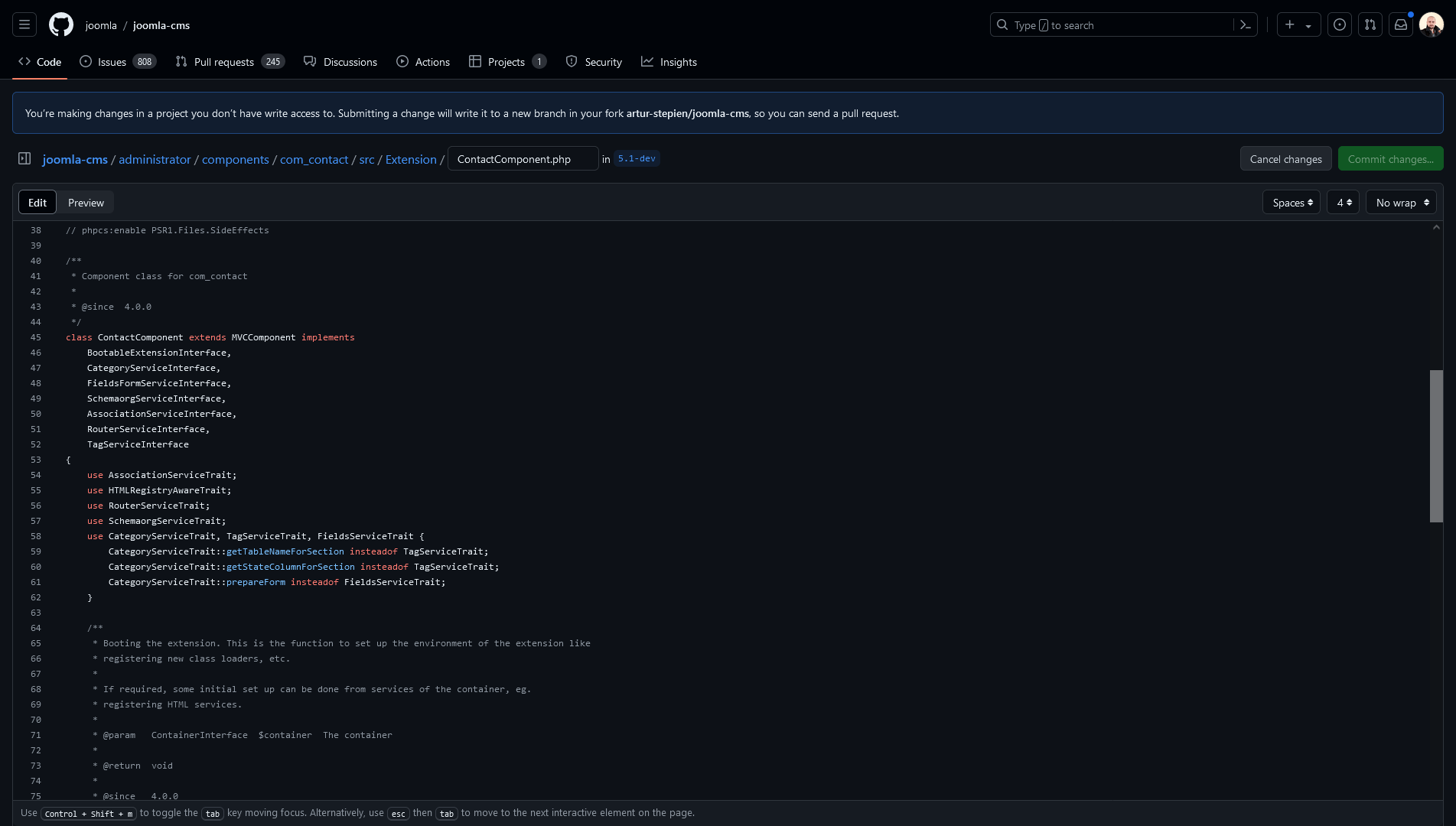View pull requests via top bar icon
1456x826 pixels.
coord(1370,24)
